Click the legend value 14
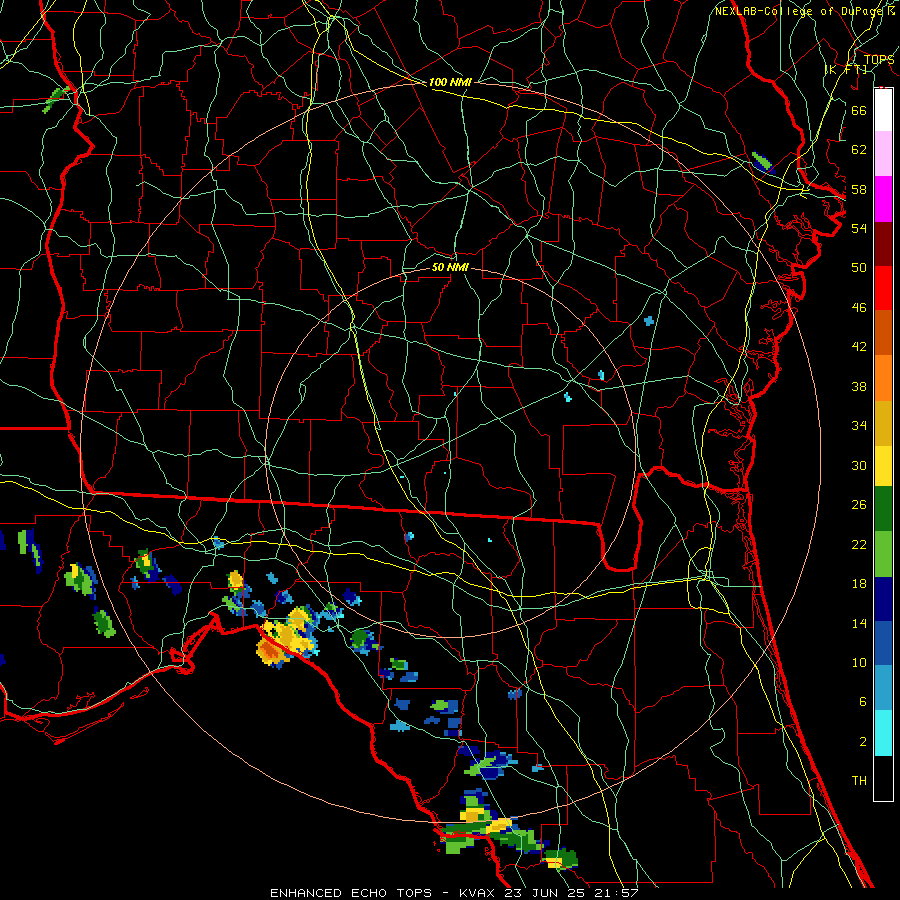This screenshot has height=900, width=900. click(859, 623)
